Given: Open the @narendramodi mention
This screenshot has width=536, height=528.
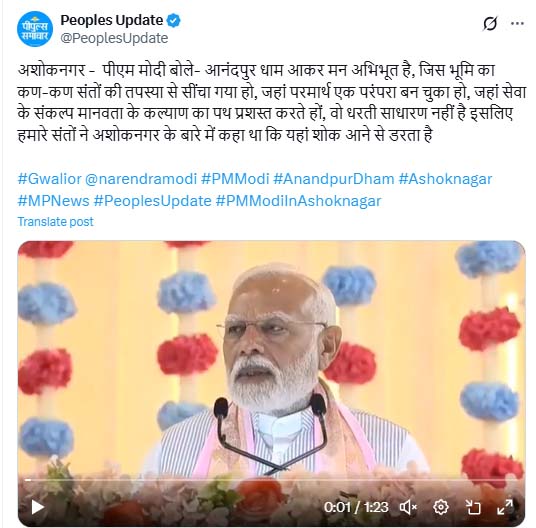Looking at the screenshot, I should pyautogui.click(x=141, y=179).
